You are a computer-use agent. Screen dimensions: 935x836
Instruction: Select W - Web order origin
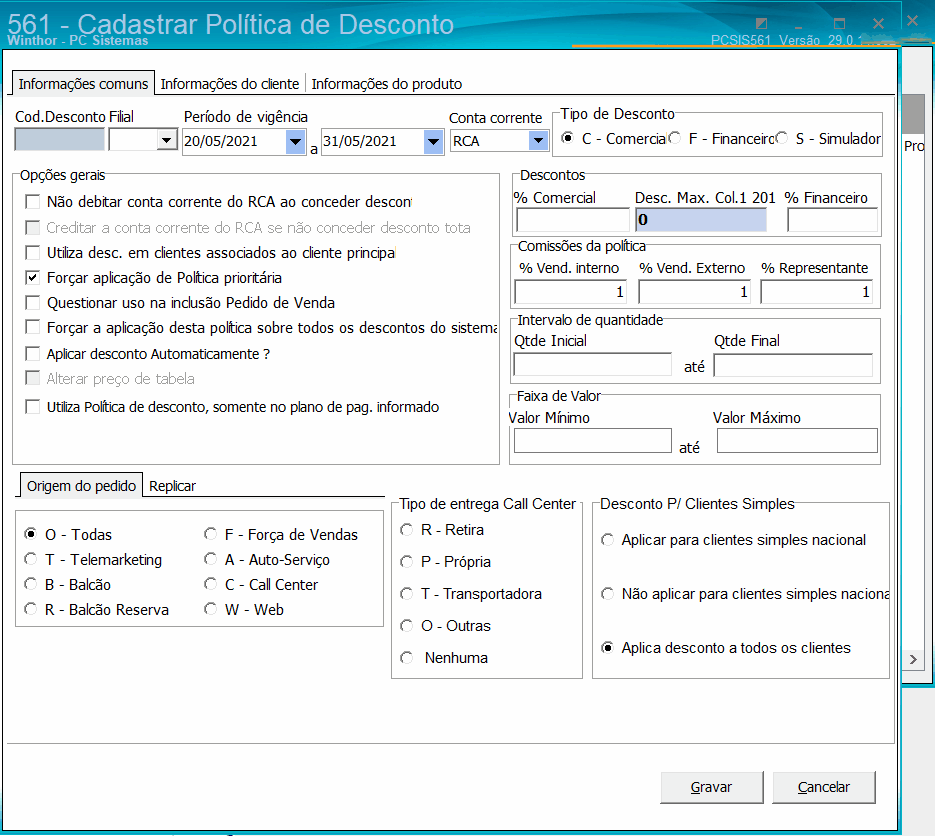(210, 609)
